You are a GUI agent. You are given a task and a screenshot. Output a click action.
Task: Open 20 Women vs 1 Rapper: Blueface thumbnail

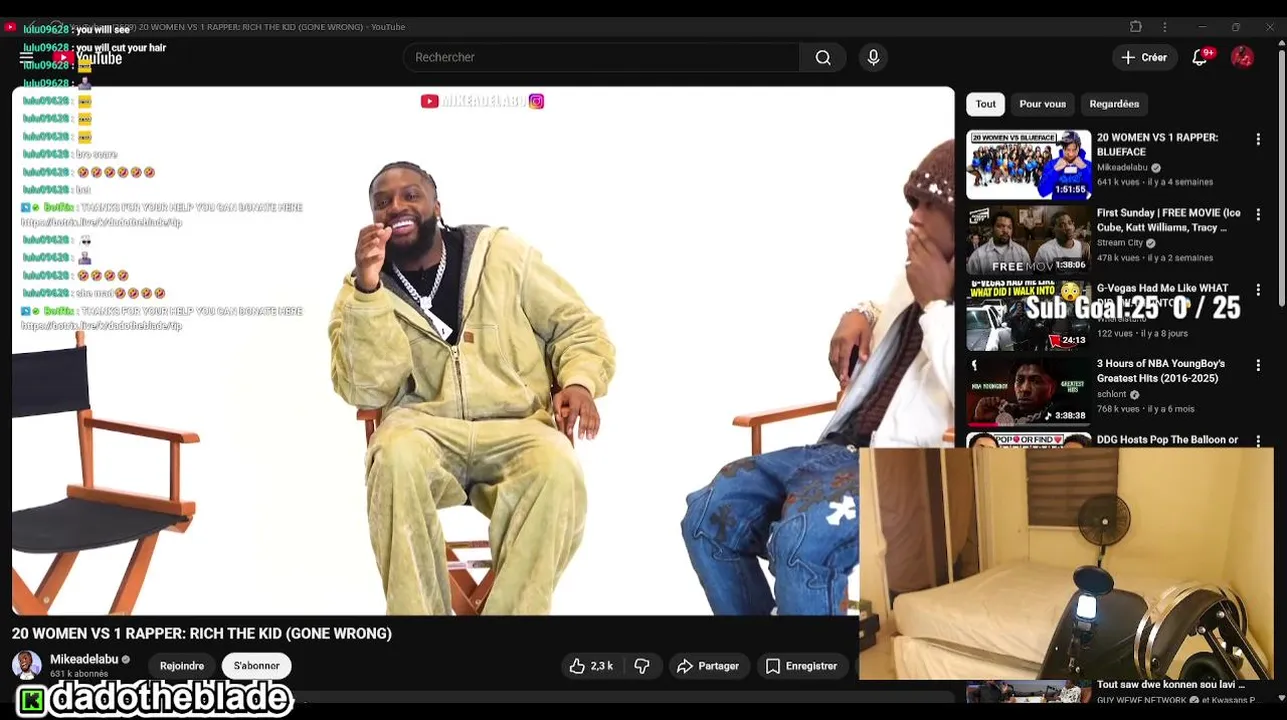tap(1028, 164)
